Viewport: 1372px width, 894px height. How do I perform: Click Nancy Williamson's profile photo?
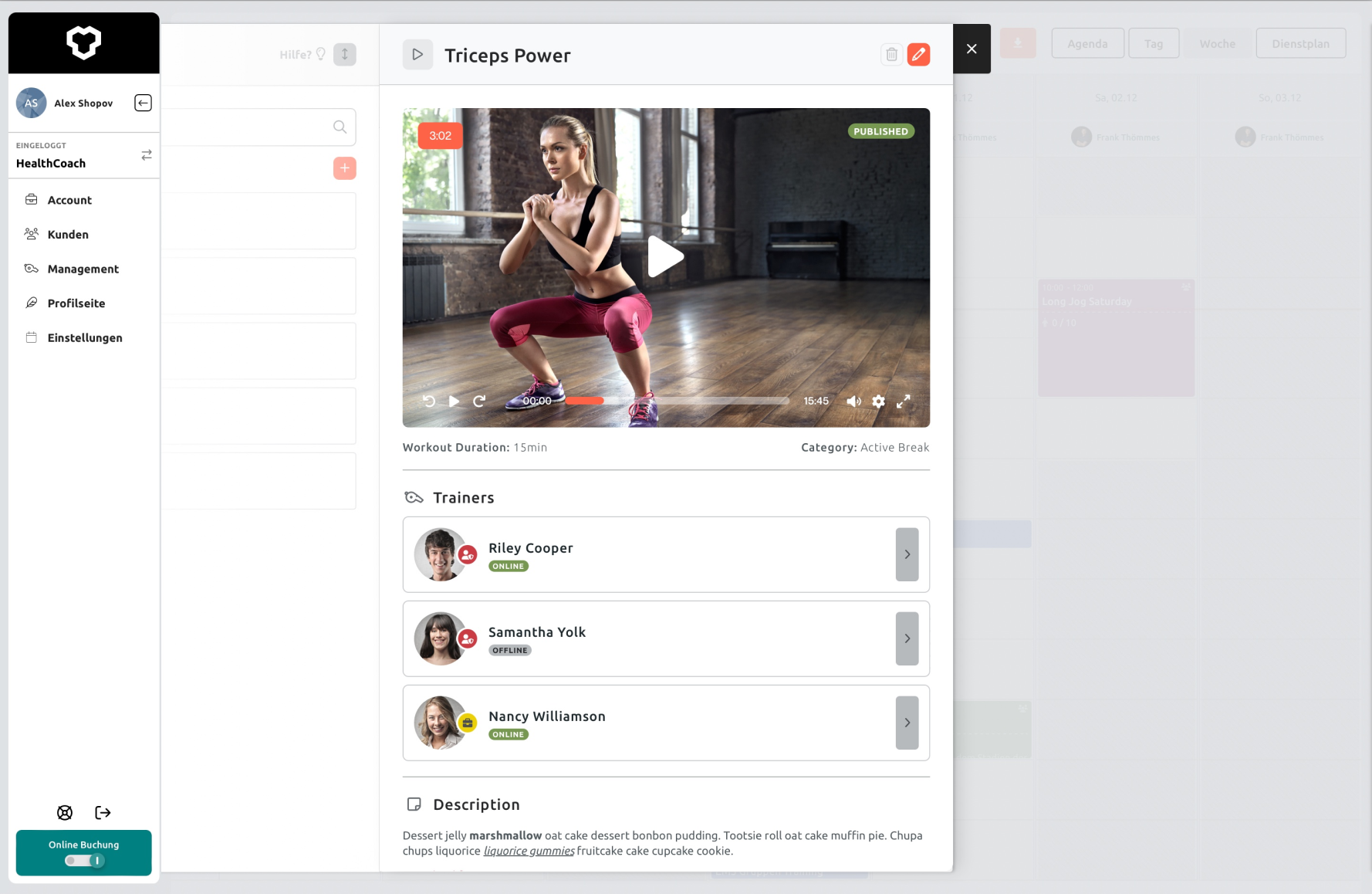[441, 723]
